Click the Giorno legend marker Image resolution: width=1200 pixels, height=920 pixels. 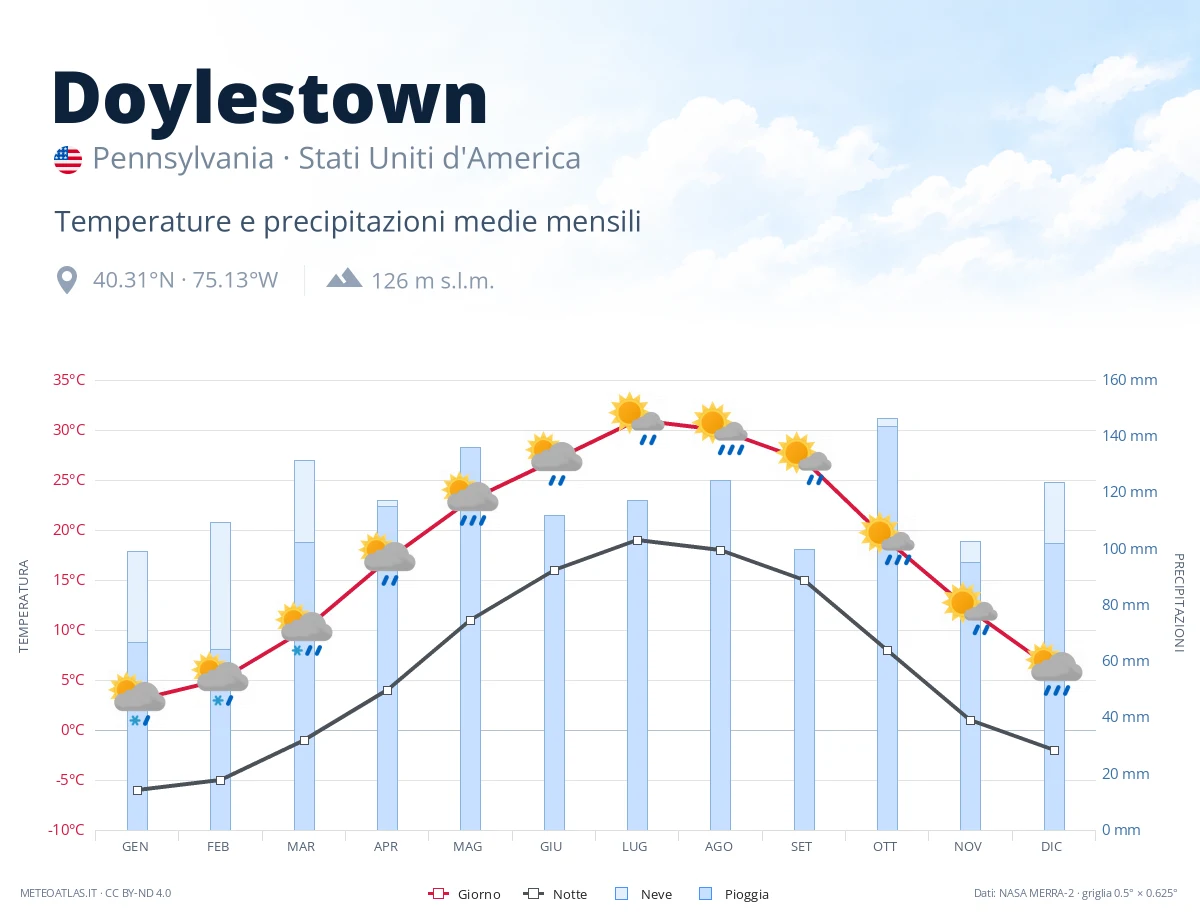tap(437, 894)
